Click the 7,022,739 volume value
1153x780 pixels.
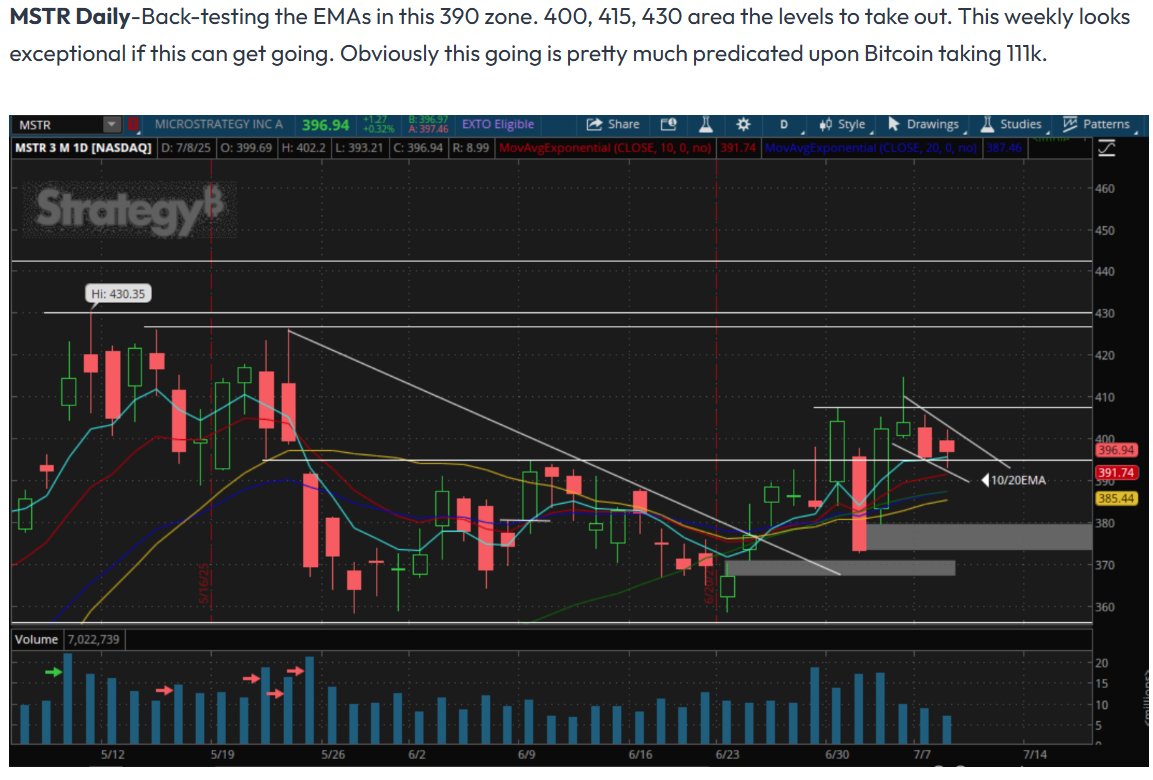pos(93,640)
